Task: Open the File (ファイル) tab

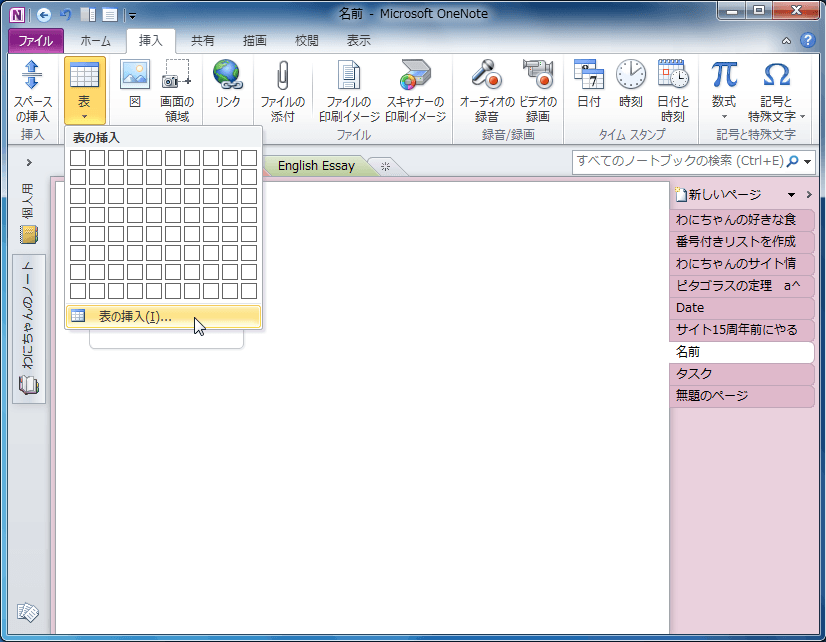Action: 36,41
